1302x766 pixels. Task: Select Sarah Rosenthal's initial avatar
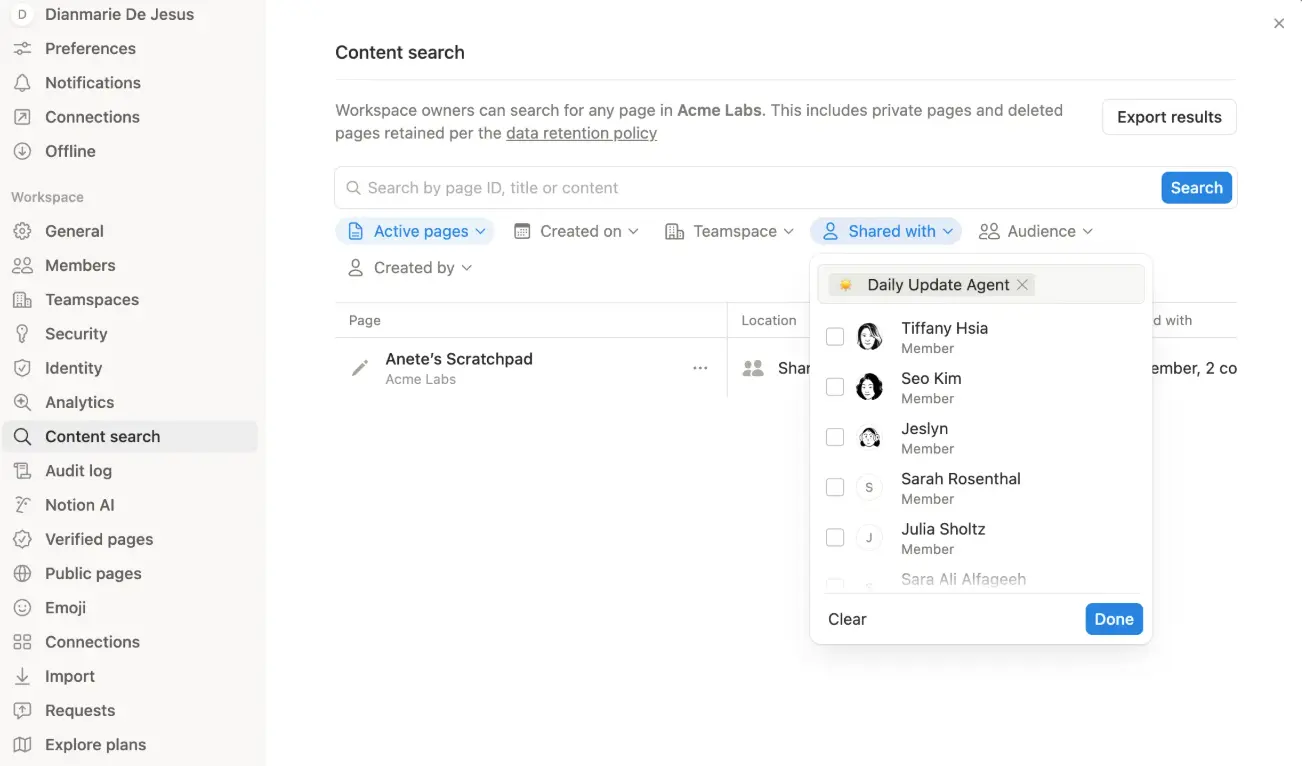pos(869,487)
